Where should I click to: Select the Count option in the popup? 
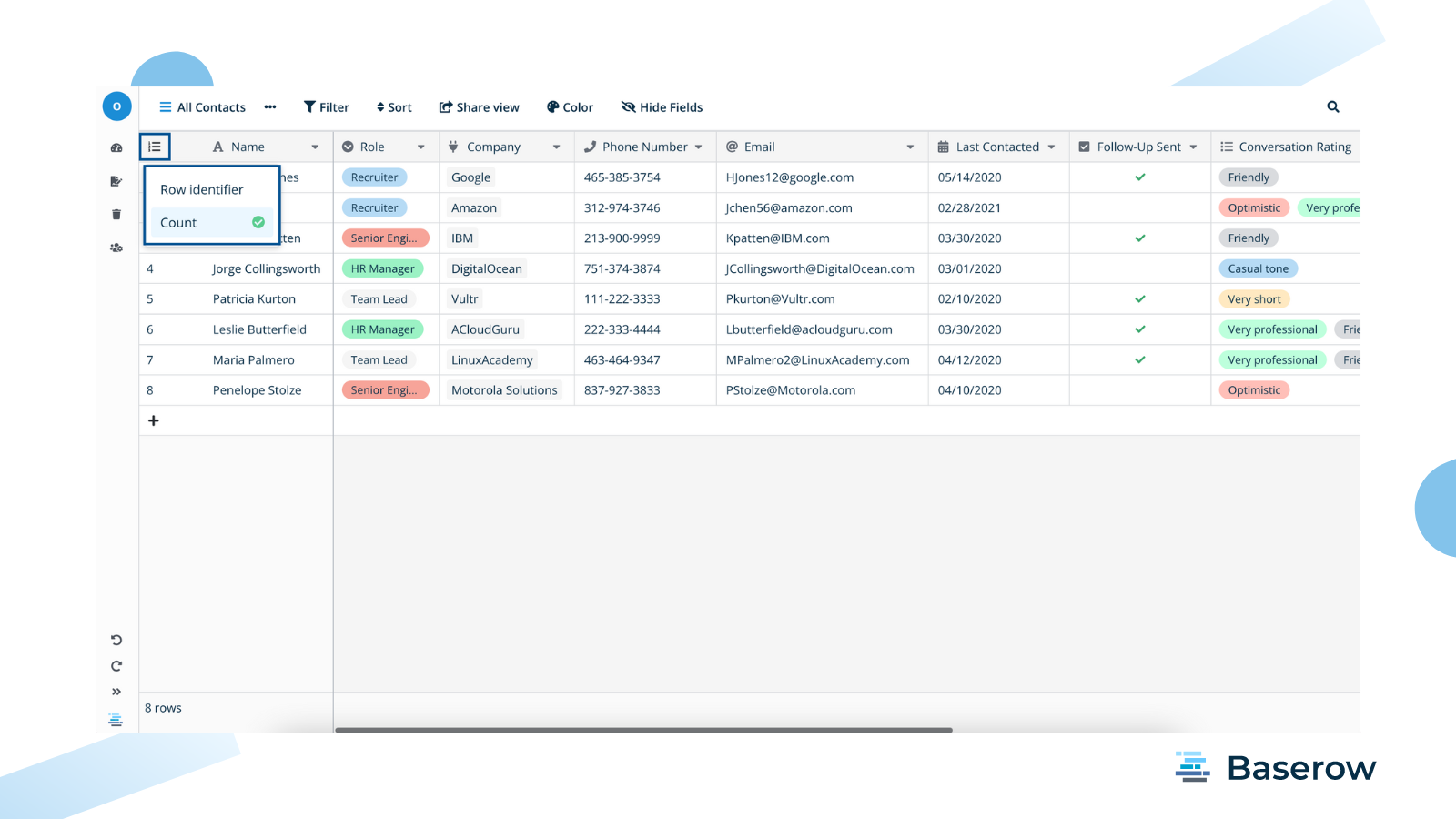(212, 222)
